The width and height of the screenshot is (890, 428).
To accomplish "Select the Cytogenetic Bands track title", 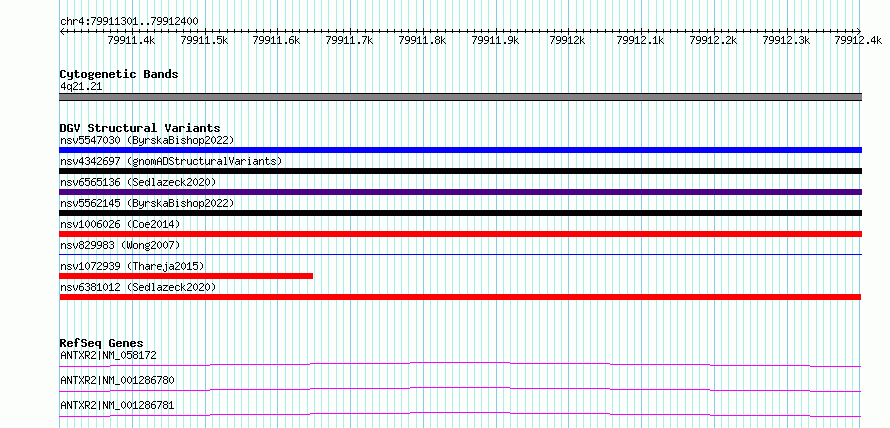I will coord(119,74).
